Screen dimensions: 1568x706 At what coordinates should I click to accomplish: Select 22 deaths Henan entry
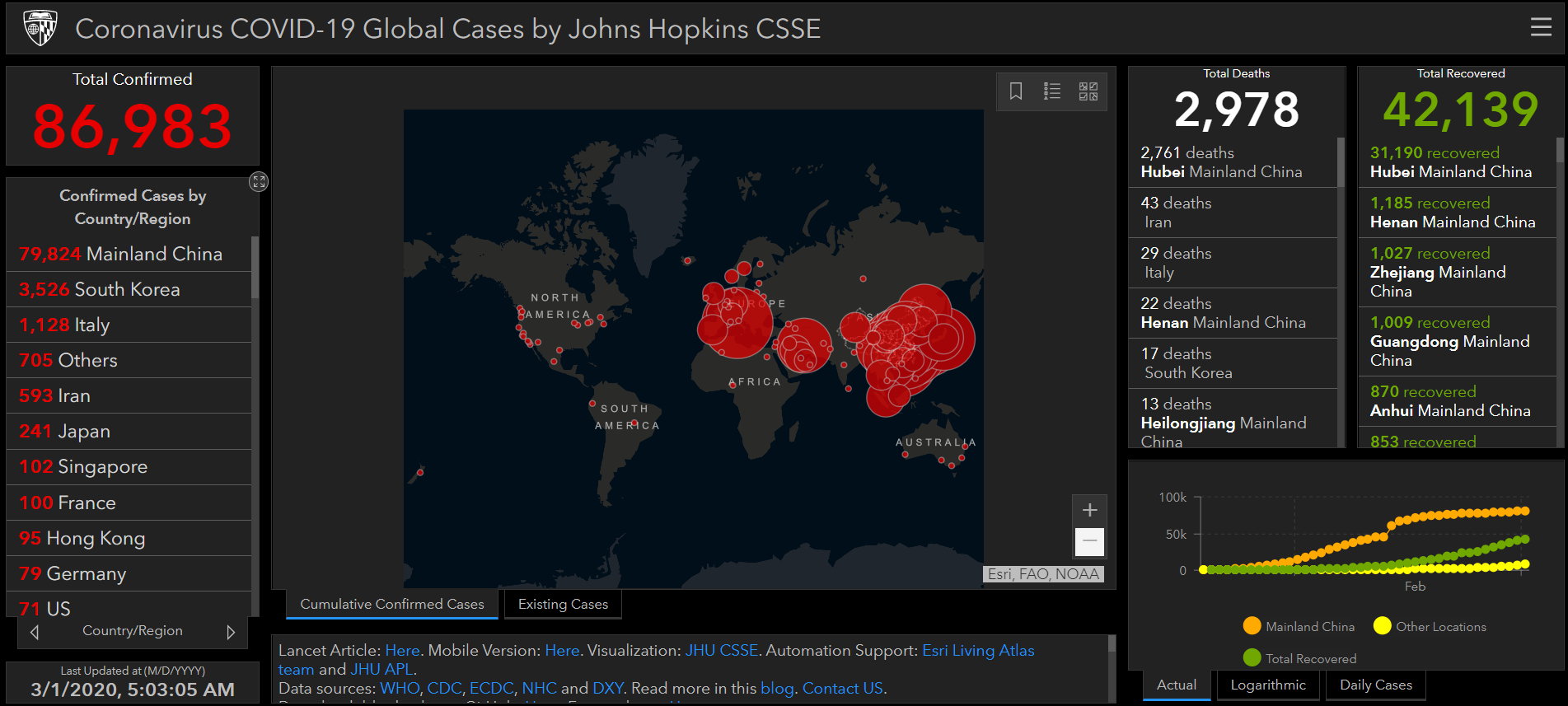[x=1233, y=313]
